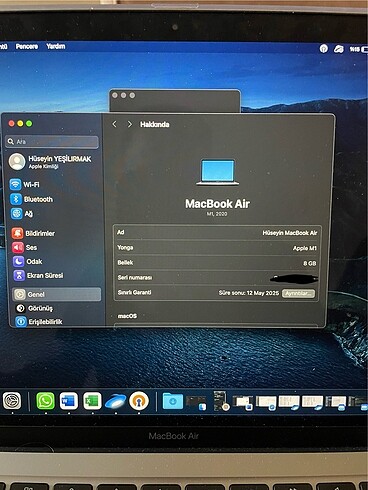Click the Seri numarası row label
Viewport: 368px width, 490px height.
pos(135,277)
